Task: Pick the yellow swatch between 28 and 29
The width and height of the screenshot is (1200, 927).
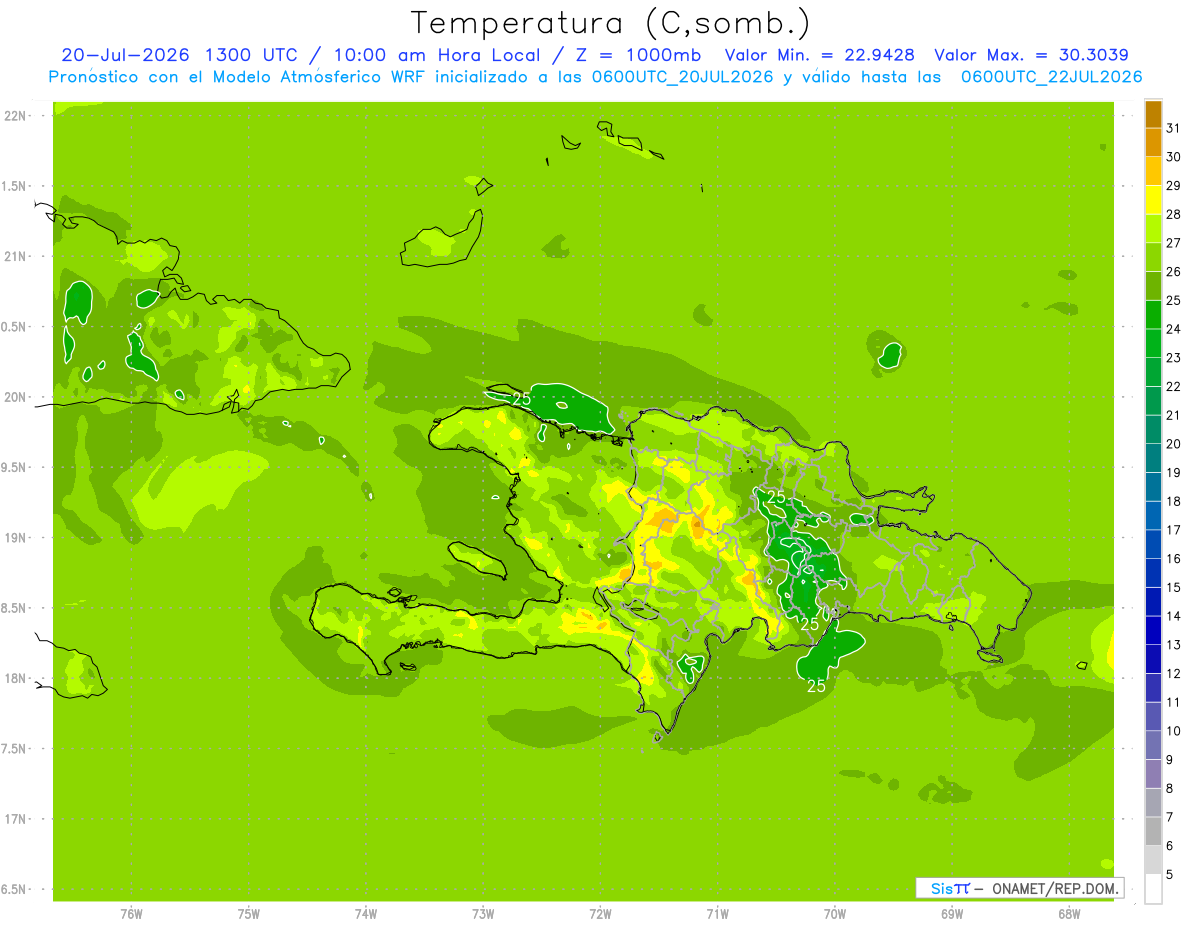Action: 1153,200
